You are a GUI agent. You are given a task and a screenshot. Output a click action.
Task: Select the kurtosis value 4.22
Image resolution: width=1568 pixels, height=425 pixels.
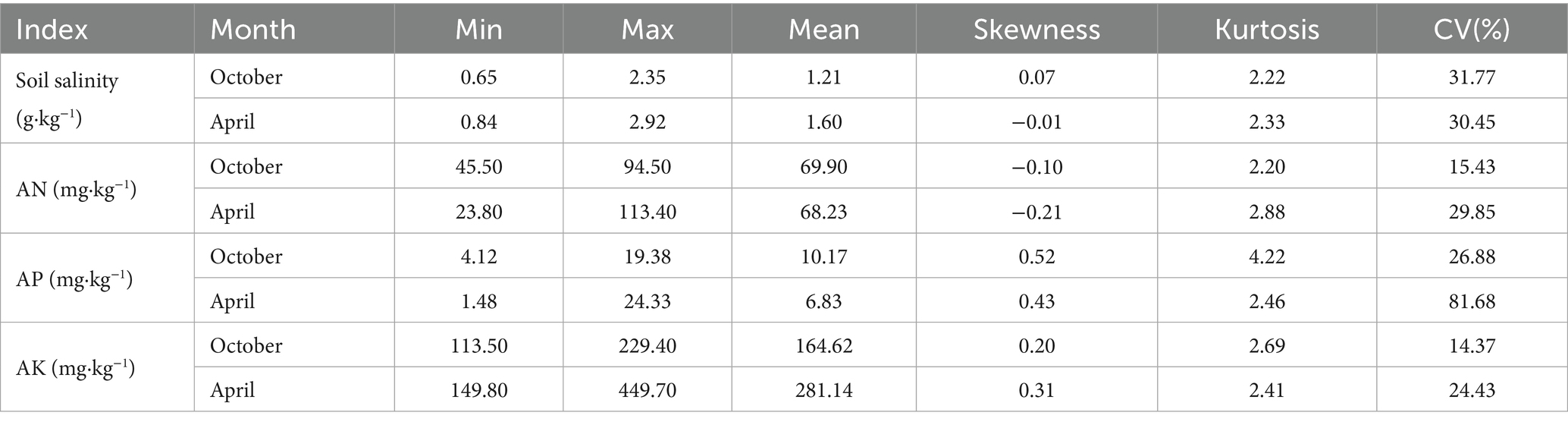tap(1266, 257)
